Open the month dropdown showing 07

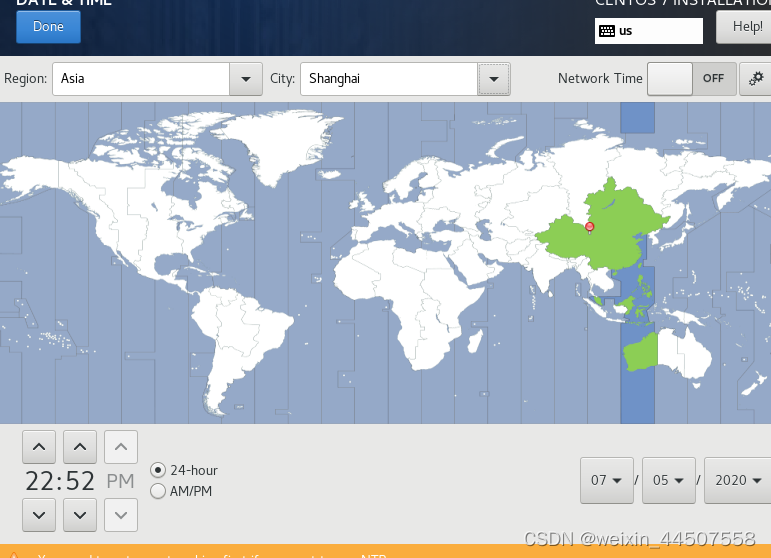click(607, 480)
